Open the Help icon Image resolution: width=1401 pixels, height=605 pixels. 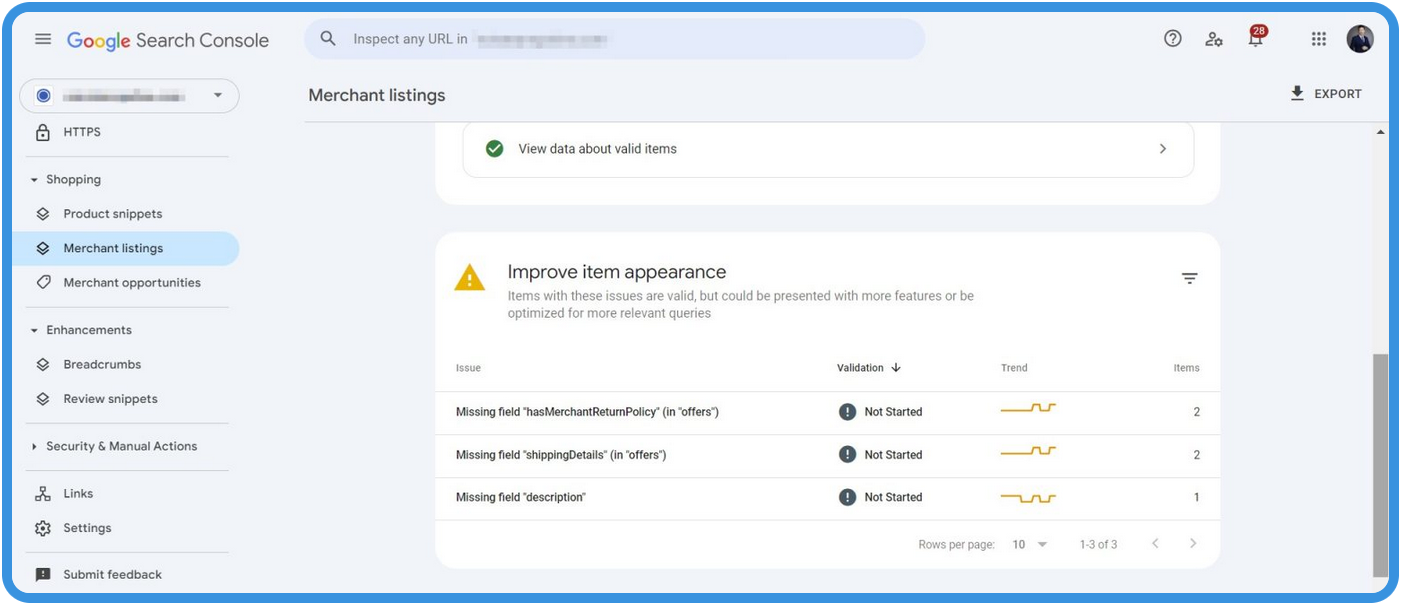(x=1171, y=38)
